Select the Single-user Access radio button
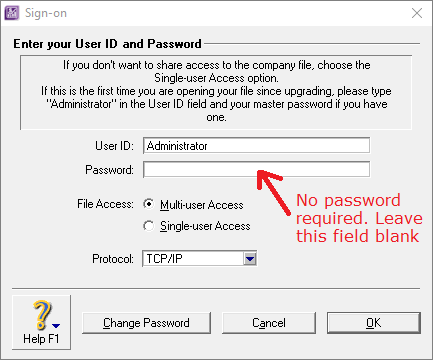 click(x=149, y=226)
